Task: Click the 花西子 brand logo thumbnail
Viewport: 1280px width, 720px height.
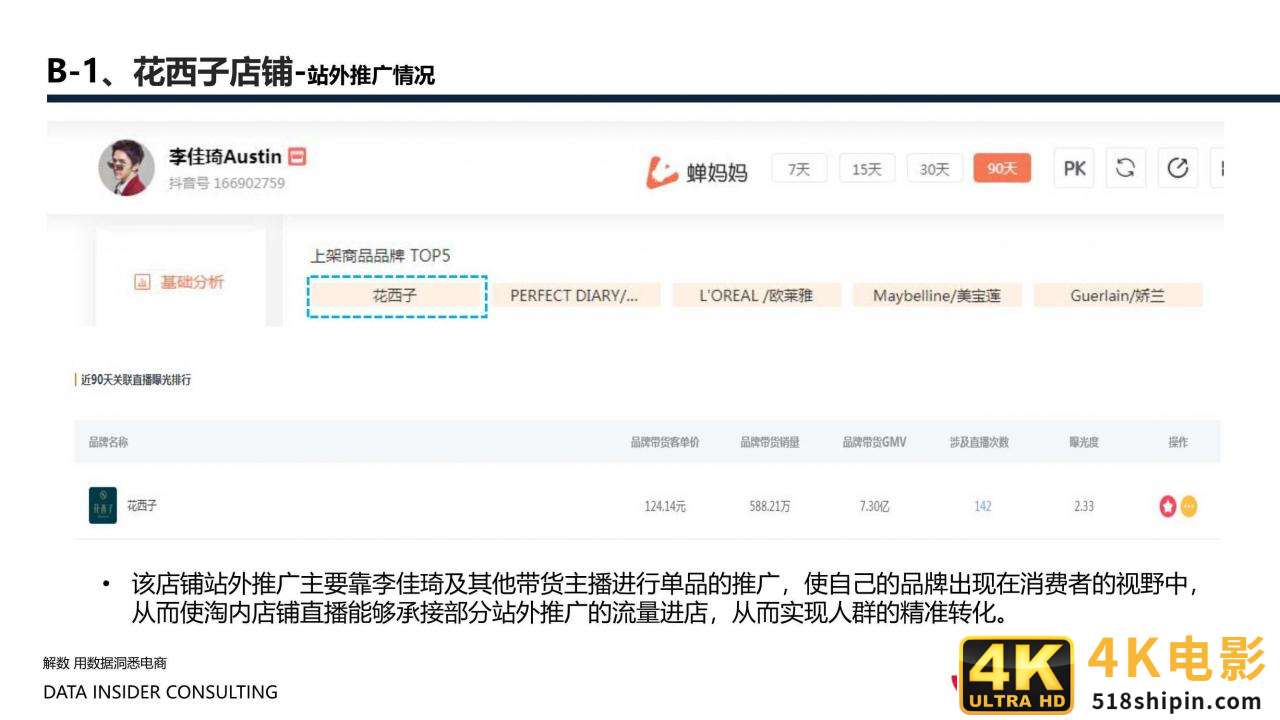Action: pos(103,505)
